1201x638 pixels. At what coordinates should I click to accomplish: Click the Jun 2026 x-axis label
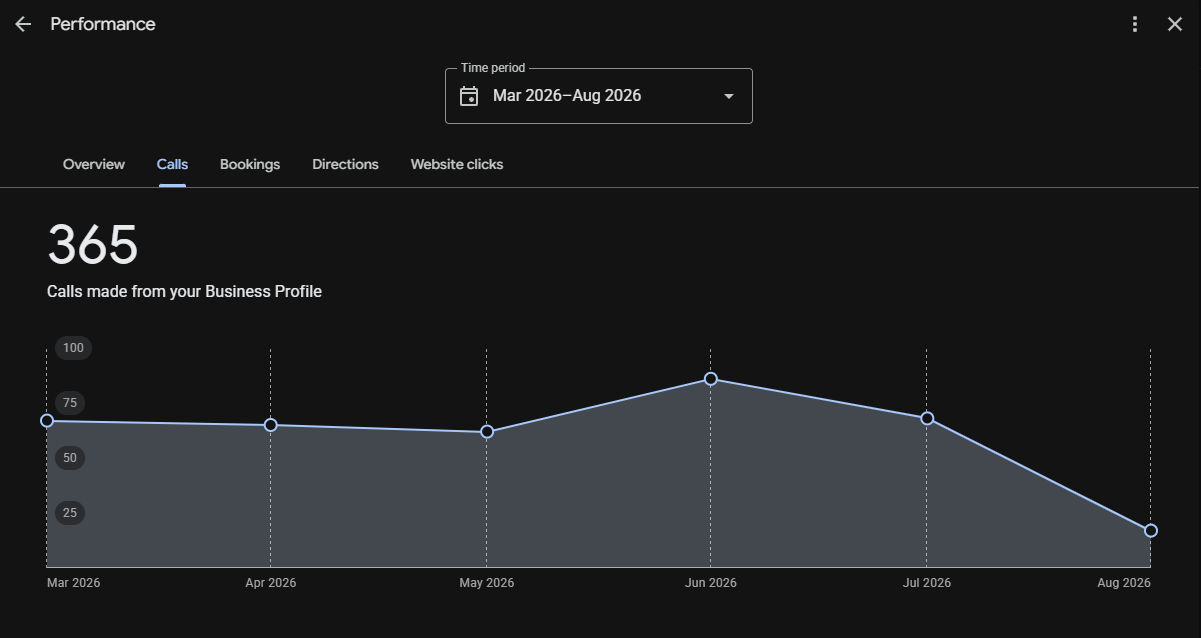[x=711, y=583]
